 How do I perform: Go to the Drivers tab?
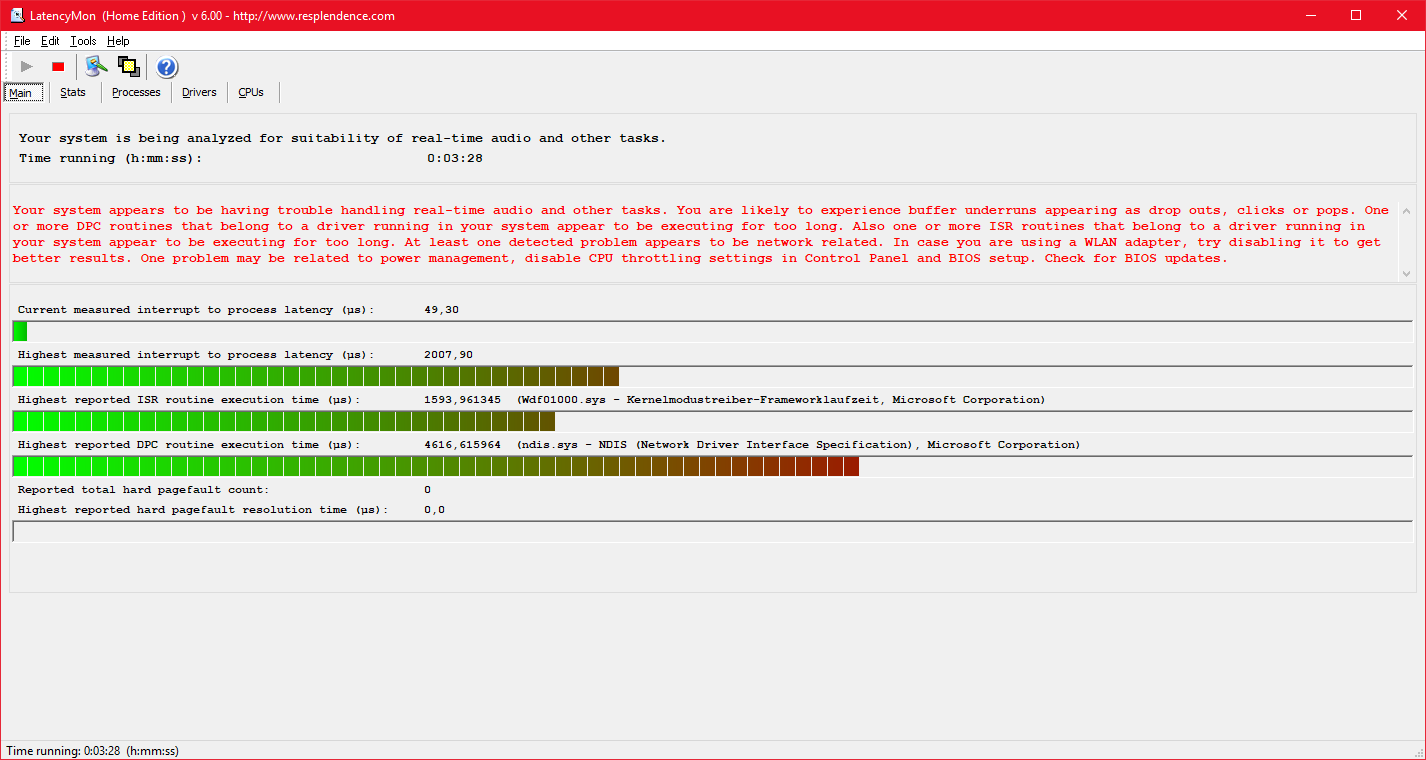[x=199, y=93]
